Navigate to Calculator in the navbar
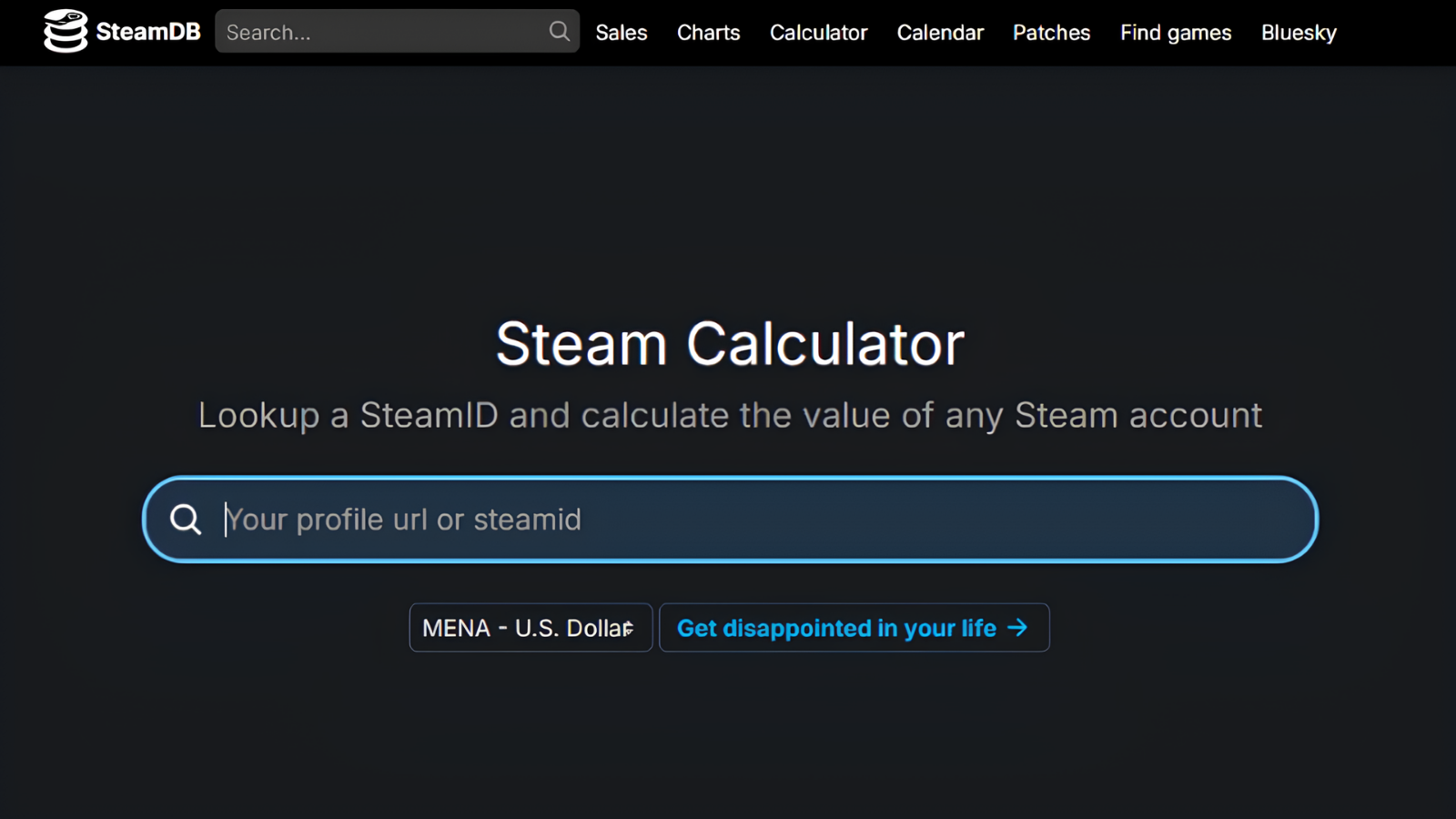This screenshot has width=1456, height=819. point(818,33)
